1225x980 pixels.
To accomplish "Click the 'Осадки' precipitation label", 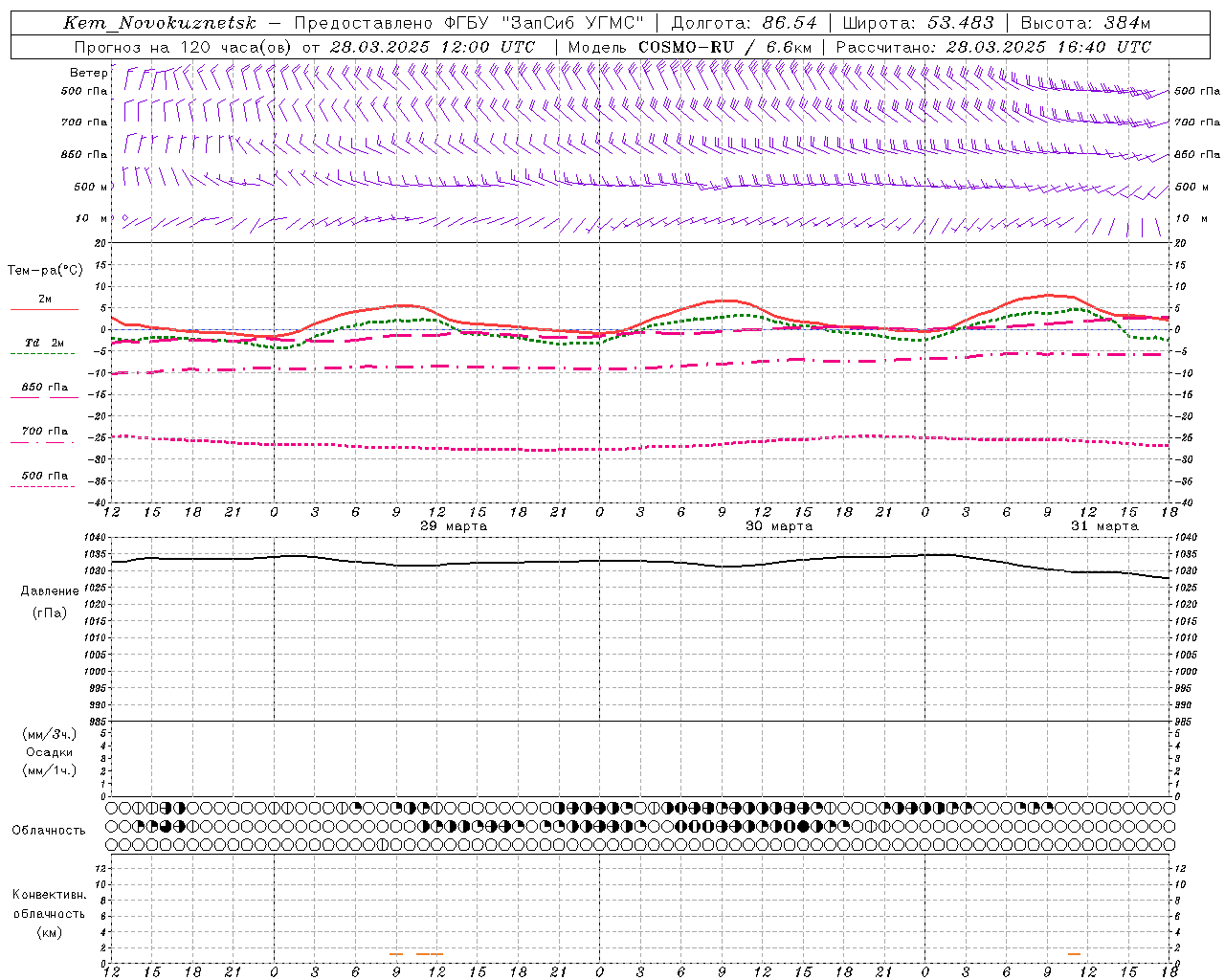I will [50, 752].
